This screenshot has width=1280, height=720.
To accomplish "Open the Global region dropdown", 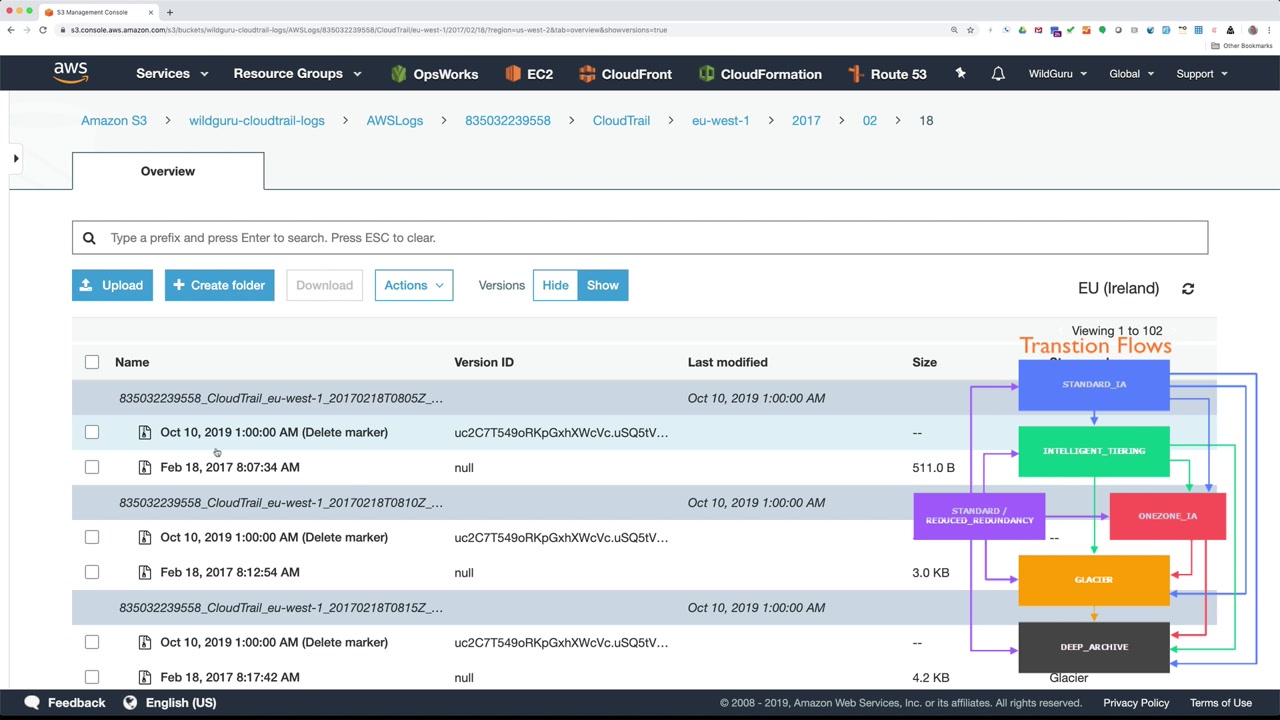I will (x=1131, y=74).
